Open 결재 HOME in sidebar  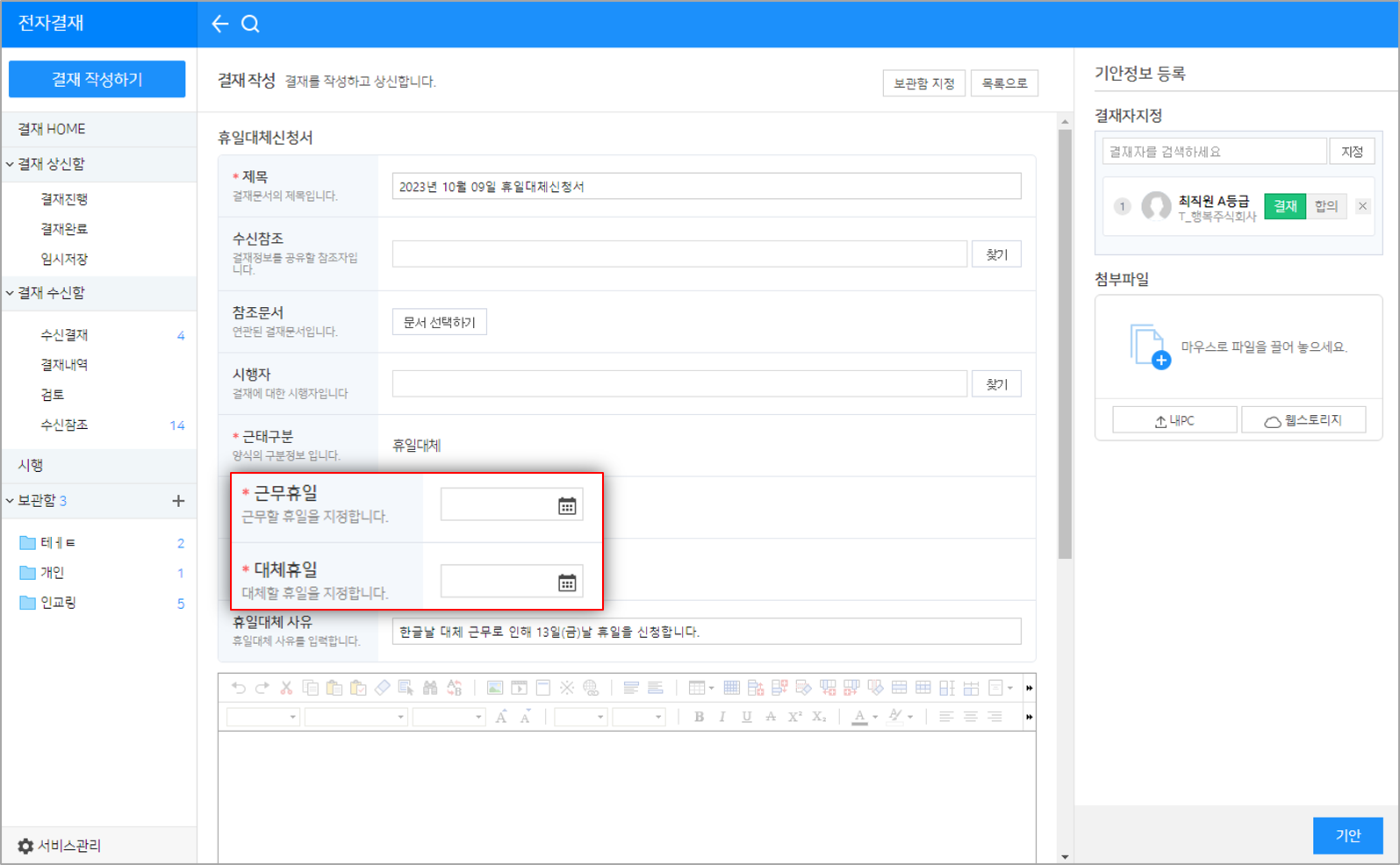52,129
